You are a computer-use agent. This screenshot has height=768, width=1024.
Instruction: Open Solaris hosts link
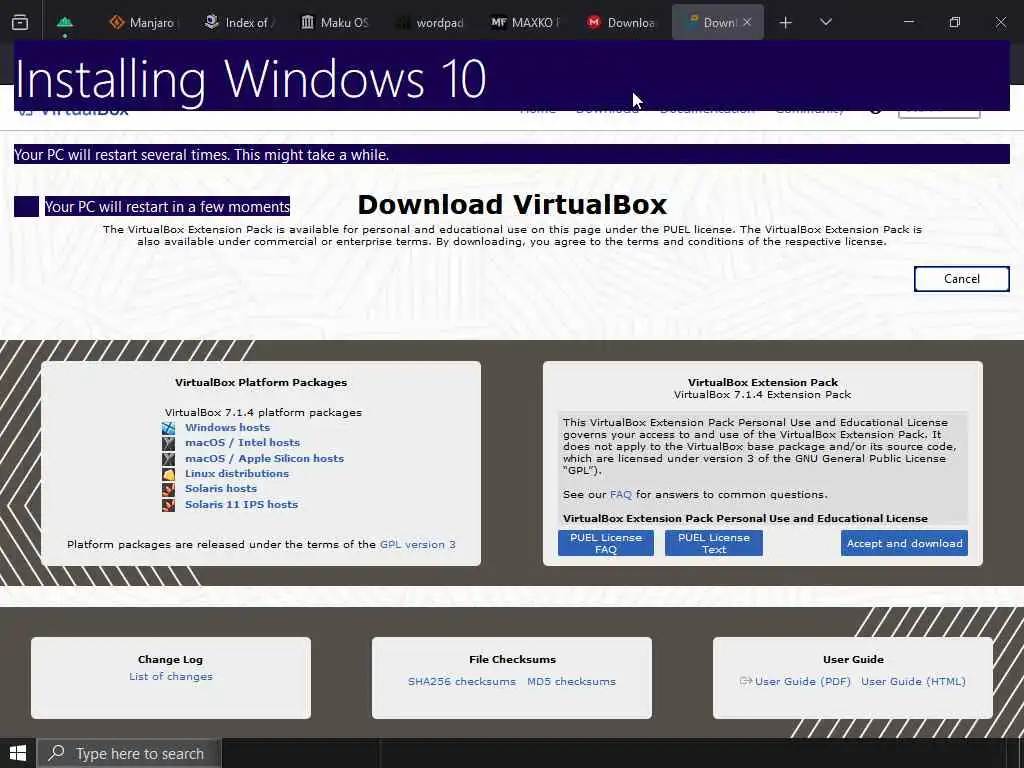[221, 488]
